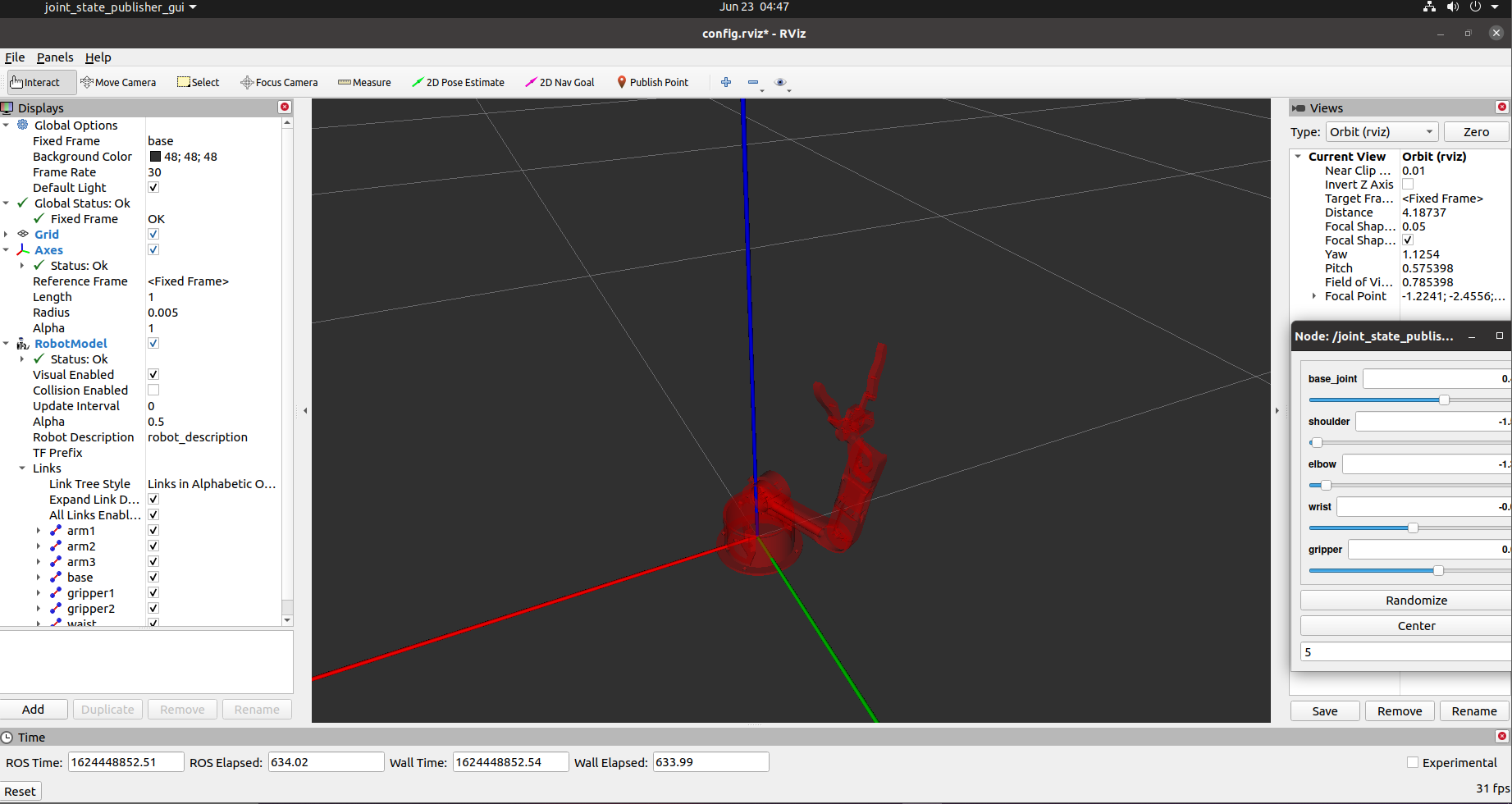1512x804 pixels.
Task: Expand the Grid display entry
Action: pos(7,235)
